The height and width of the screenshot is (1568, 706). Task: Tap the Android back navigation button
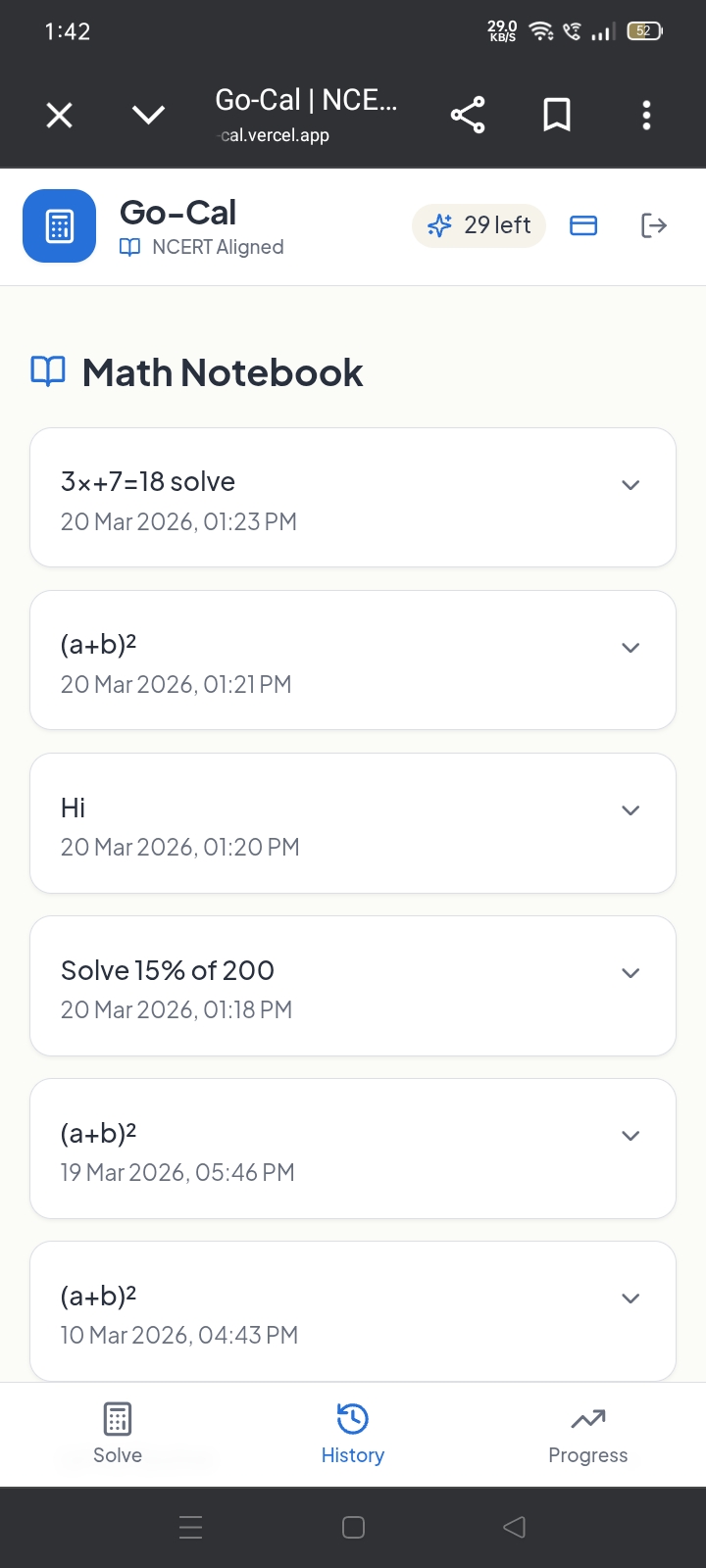click(x=514, y=1527)
